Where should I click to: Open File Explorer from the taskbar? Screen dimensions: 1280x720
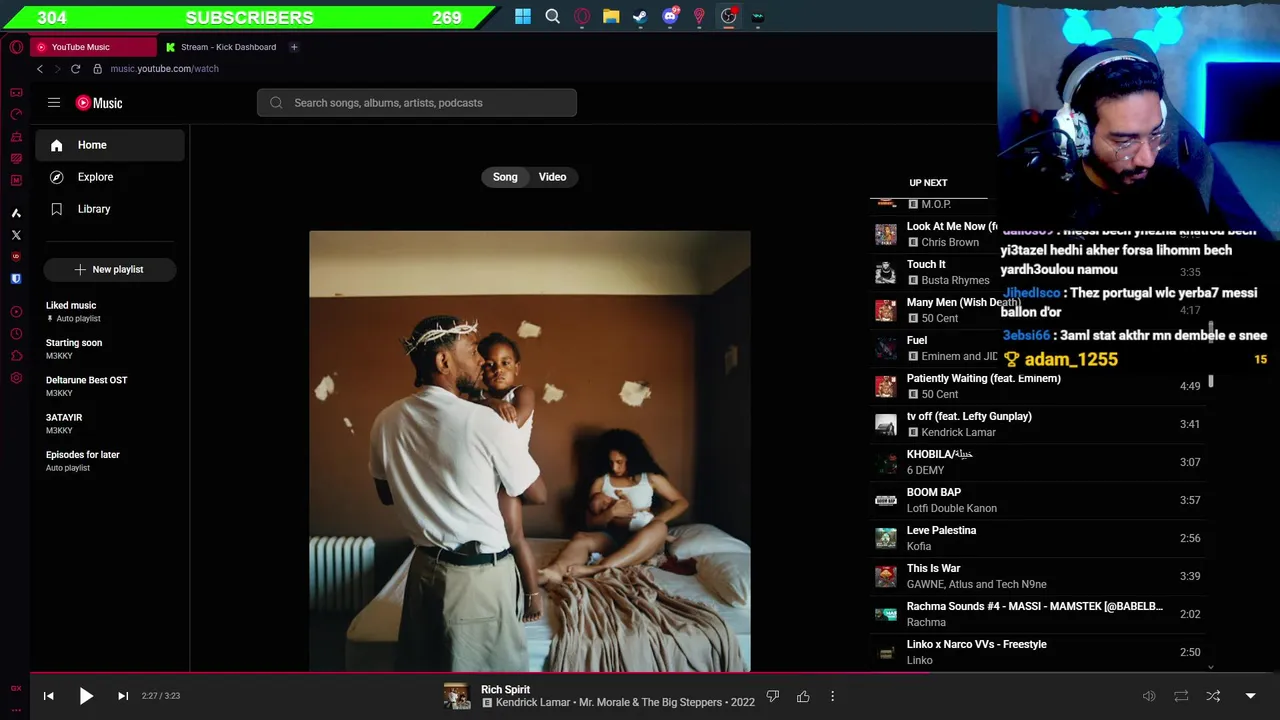click(611, 17)
